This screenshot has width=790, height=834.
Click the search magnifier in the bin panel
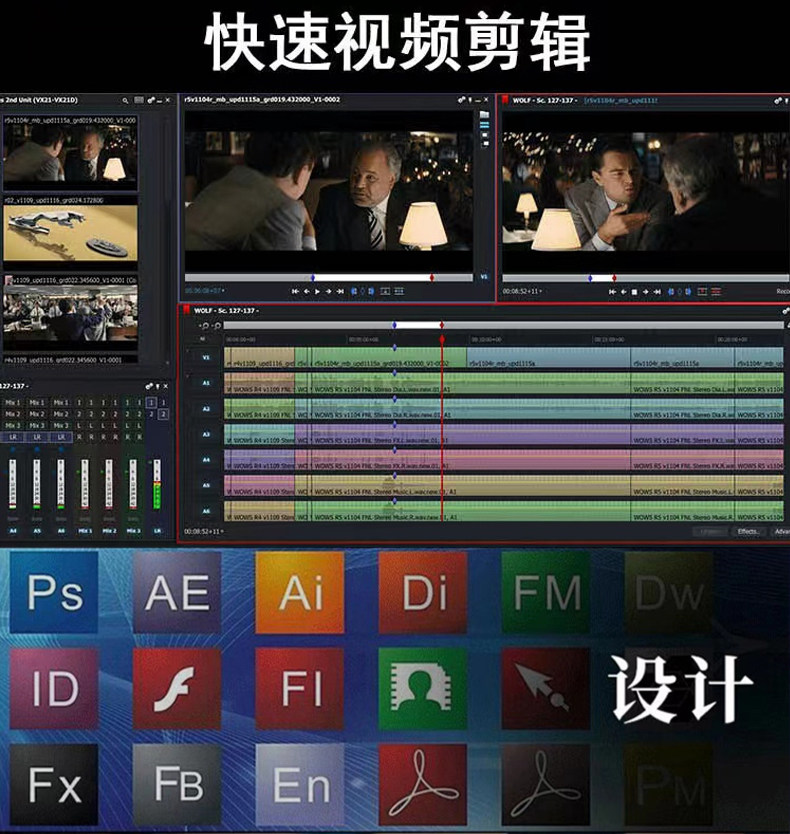click(x=125, y=100)
